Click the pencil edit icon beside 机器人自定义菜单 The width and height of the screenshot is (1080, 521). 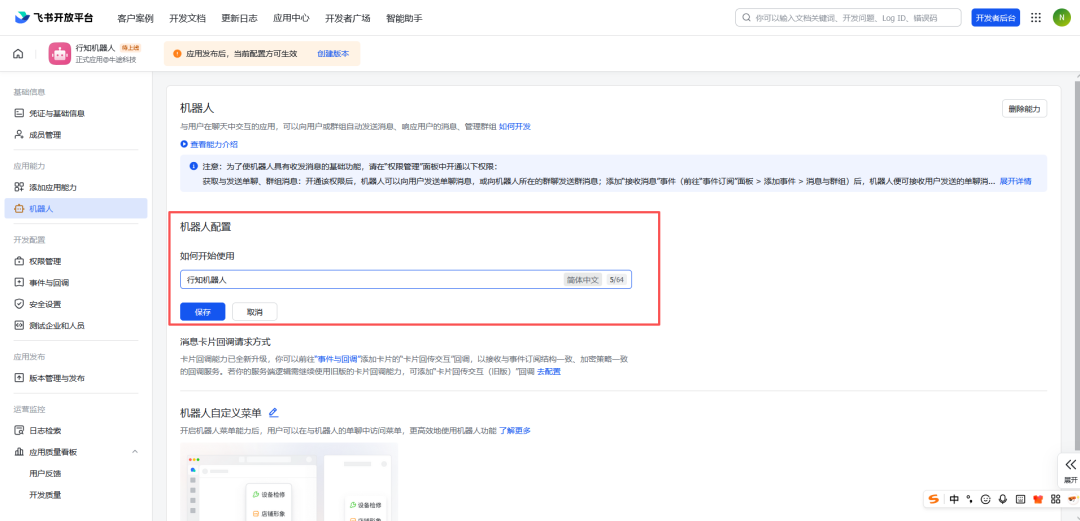pos(273,413)
